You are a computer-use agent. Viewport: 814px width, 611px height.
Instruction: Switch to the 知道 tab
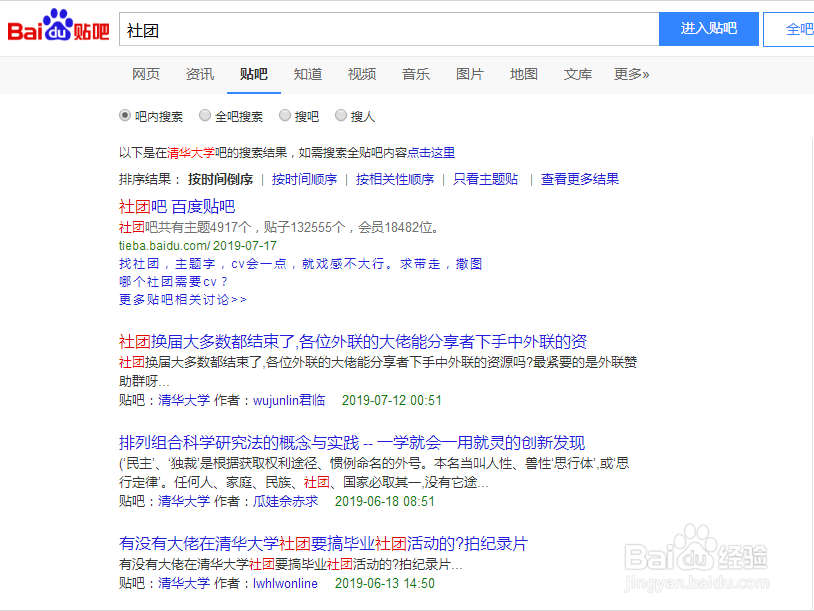click(307, 74)
